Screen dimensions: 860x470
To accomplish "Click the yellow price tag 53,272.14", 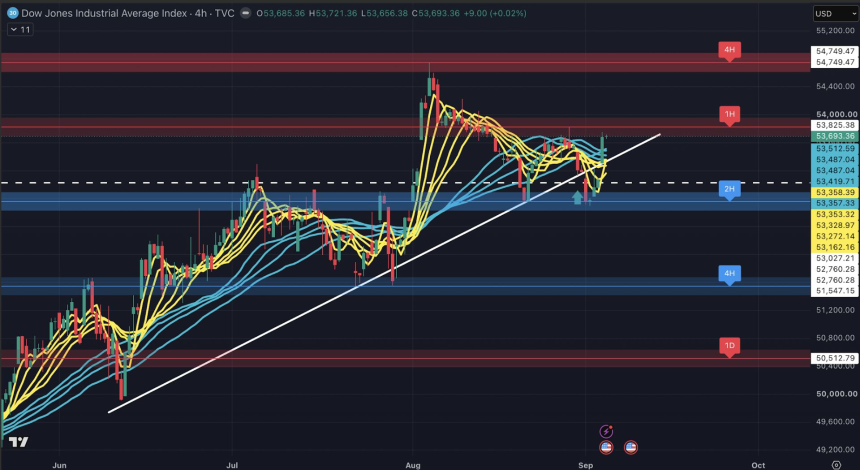I will 835,236.
